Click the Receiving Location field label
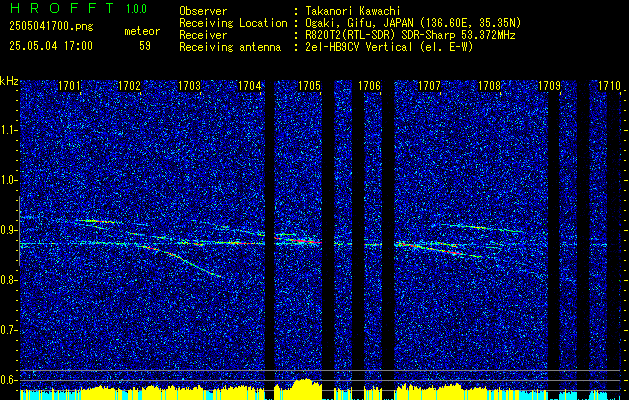Image resolution: width=629 pixels, height=400 pixels. pyautogui.click(x=233, y=23)
